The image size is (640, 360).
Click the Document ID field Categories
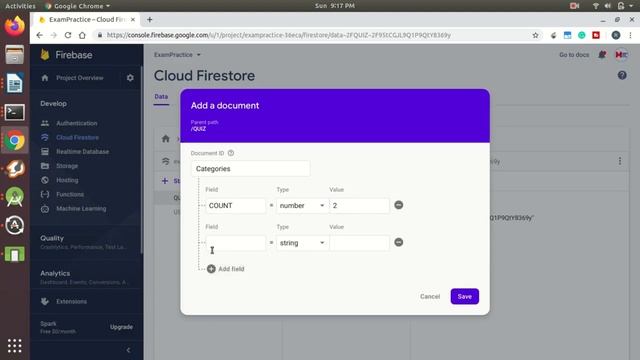click(250, 169)
